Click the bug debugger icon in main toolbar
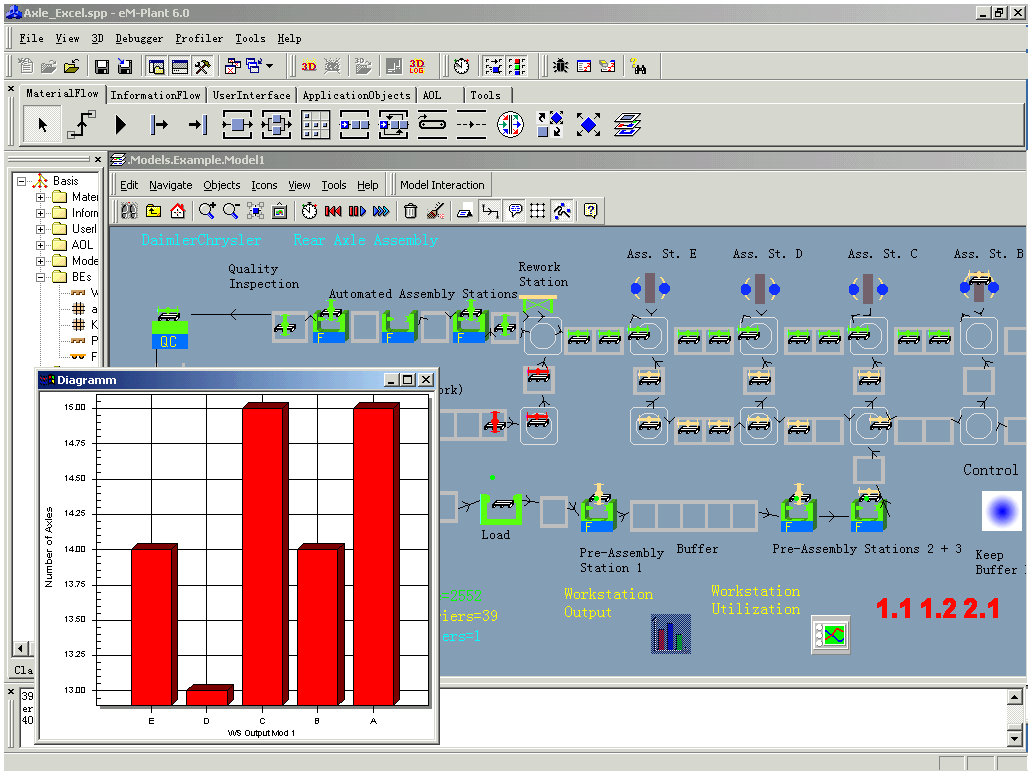Viewport: 1032px width, 776px height. point(560,66)
